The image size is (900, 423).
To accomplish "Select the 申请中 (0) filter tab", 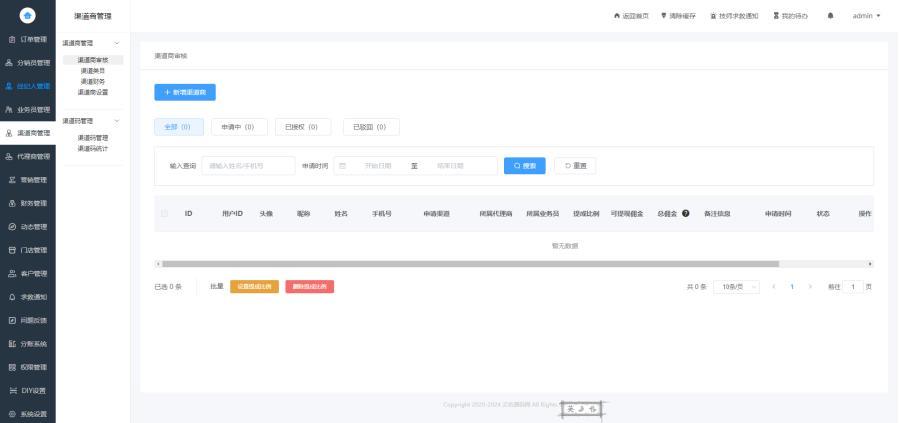I will coord(239,127).
